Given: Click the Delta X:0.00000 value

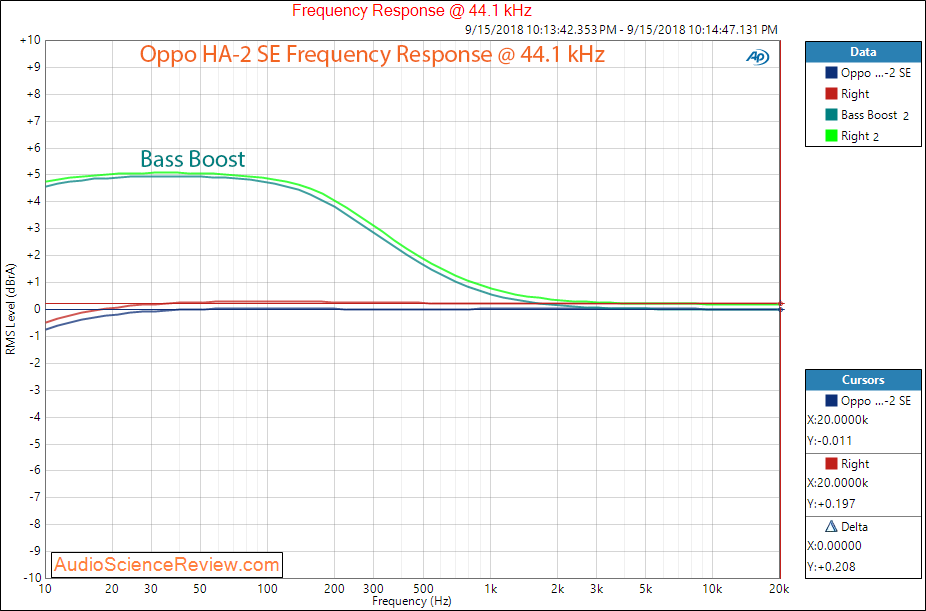Looking at the screenshot, I should (x=834, y=546).
